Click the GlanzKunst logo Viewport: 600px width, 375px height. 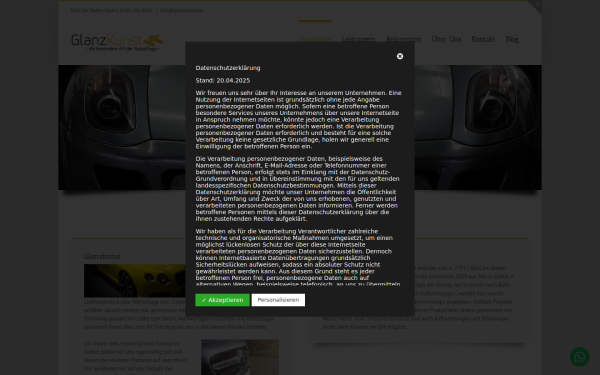pos(117,42)
